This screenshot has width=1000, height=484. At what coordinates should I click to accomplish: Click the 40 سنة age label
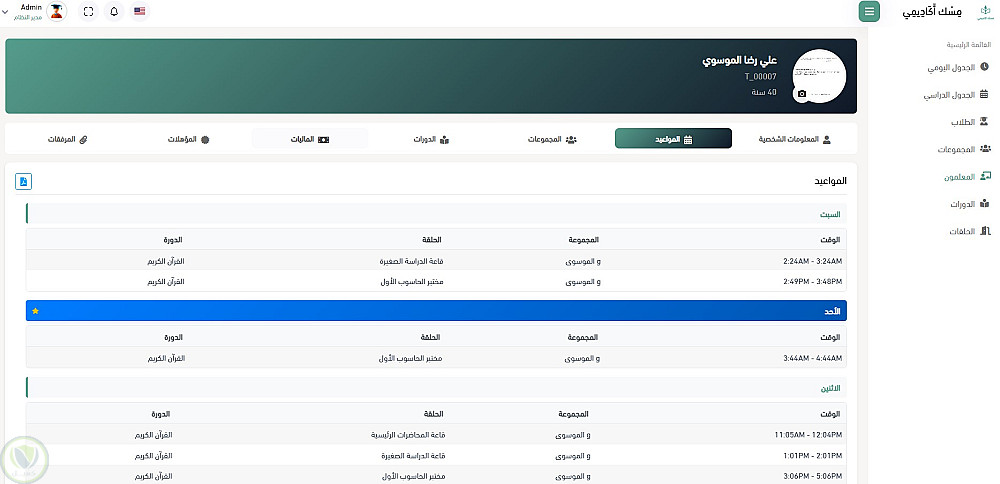[764, 92]
